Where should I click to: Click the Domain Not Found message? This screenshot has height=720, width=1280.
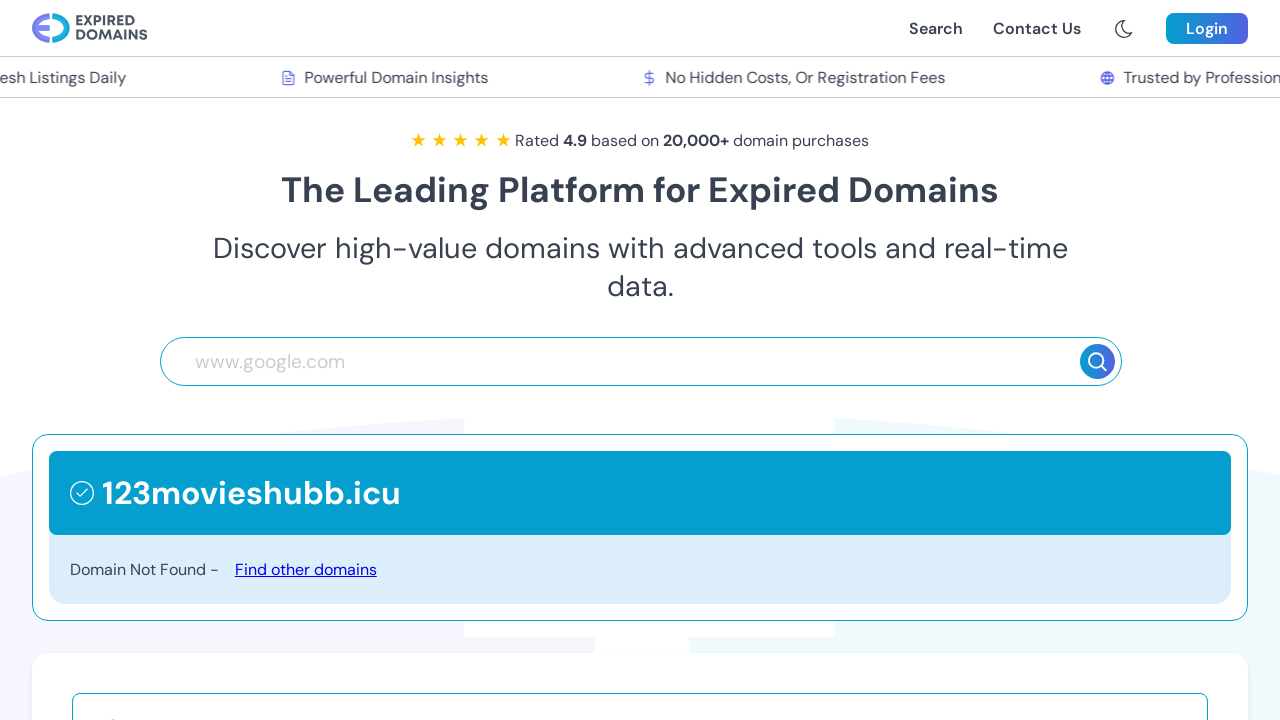tap(144, 570)
